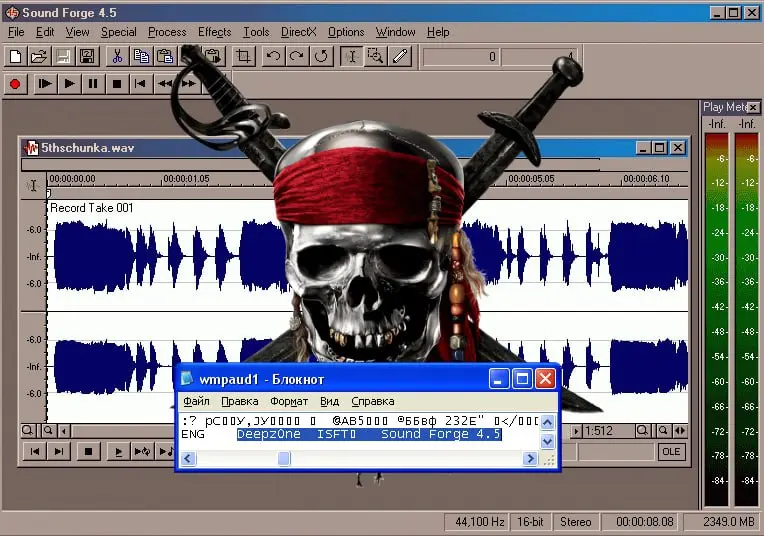
Task: Pause playback in the transport toolbar
Action: [93, 84]
